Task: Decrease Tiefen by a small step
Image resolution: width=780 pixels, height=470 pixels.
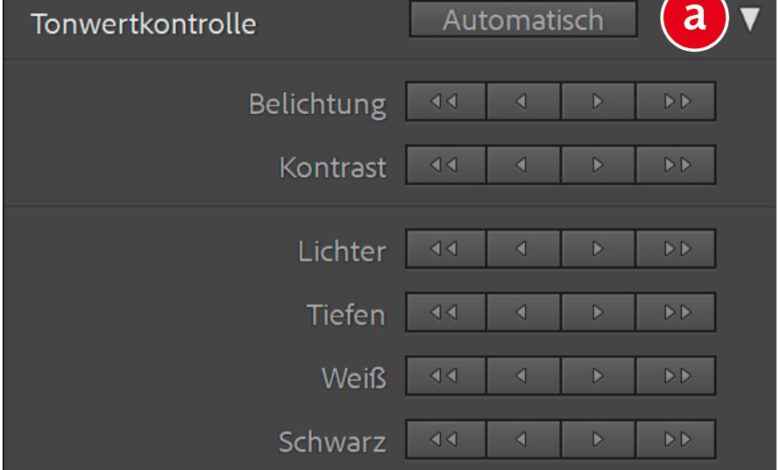Action: tap(523, 313)
